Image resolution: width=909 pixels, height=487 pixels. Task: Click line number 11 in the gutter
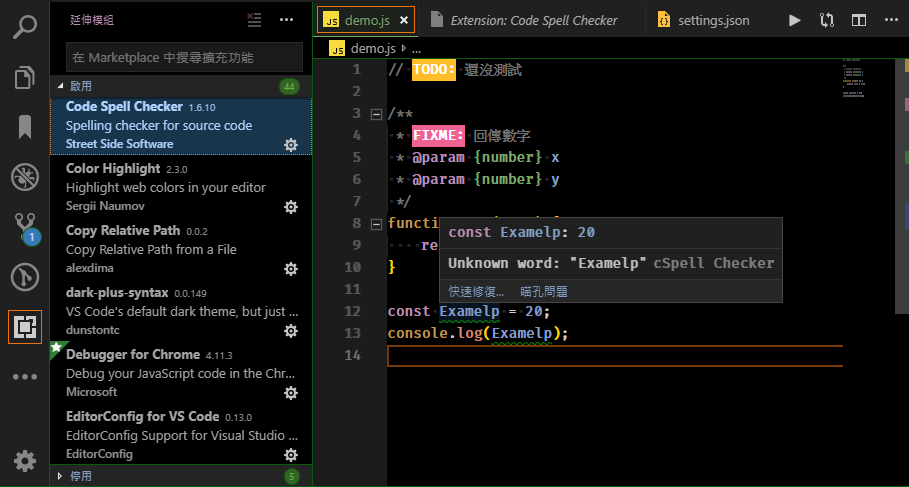[x=352, y=289]
